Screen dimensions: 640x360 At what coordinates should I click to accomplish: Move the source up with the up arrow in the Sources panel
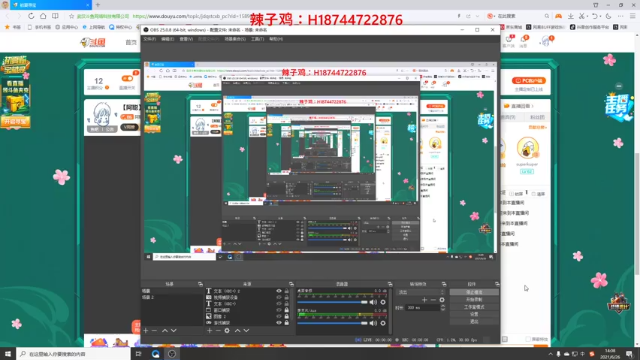[x=238, y=331]
